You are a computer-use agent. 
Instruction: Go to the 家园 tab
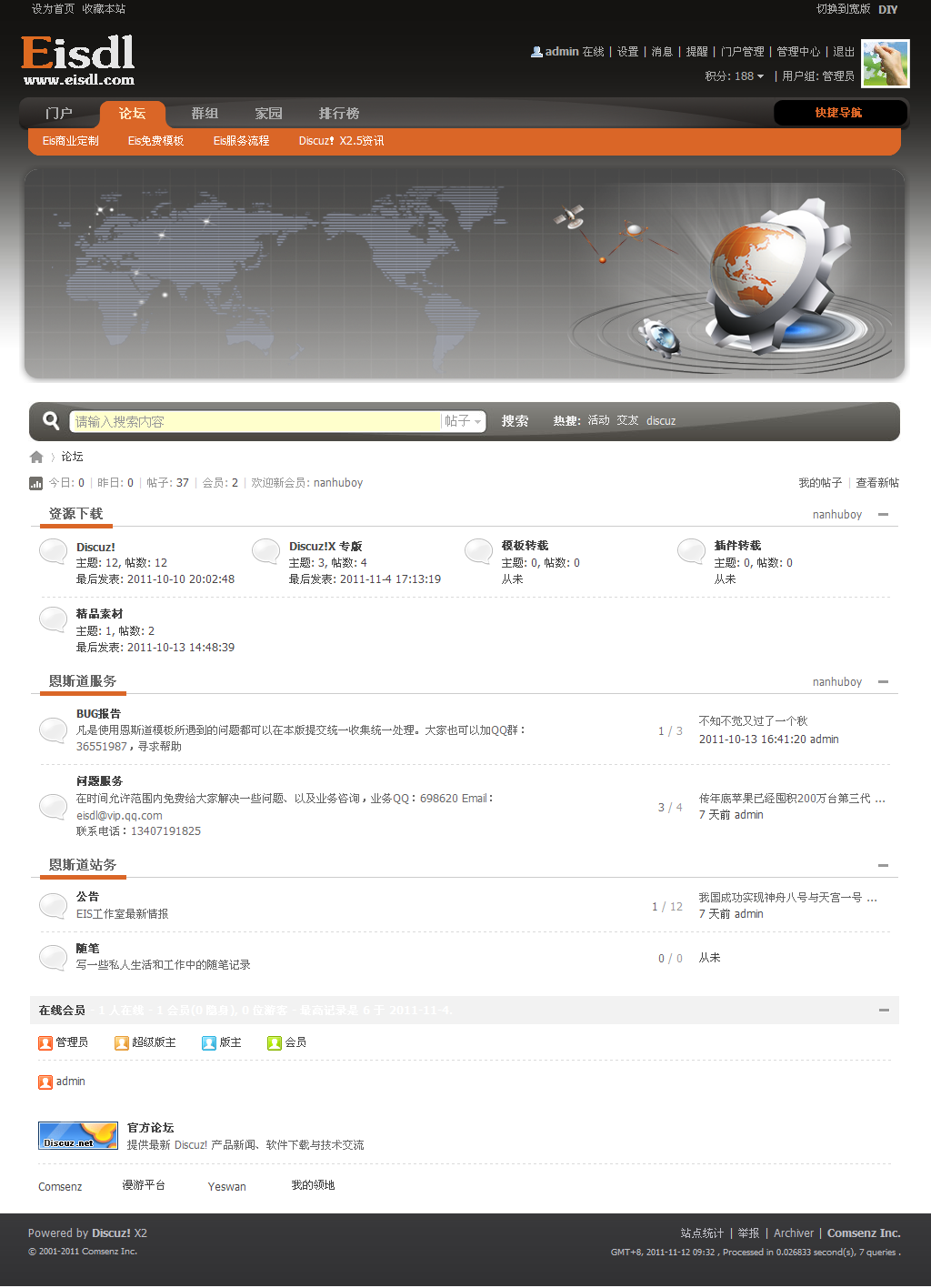tap(268, 114)
